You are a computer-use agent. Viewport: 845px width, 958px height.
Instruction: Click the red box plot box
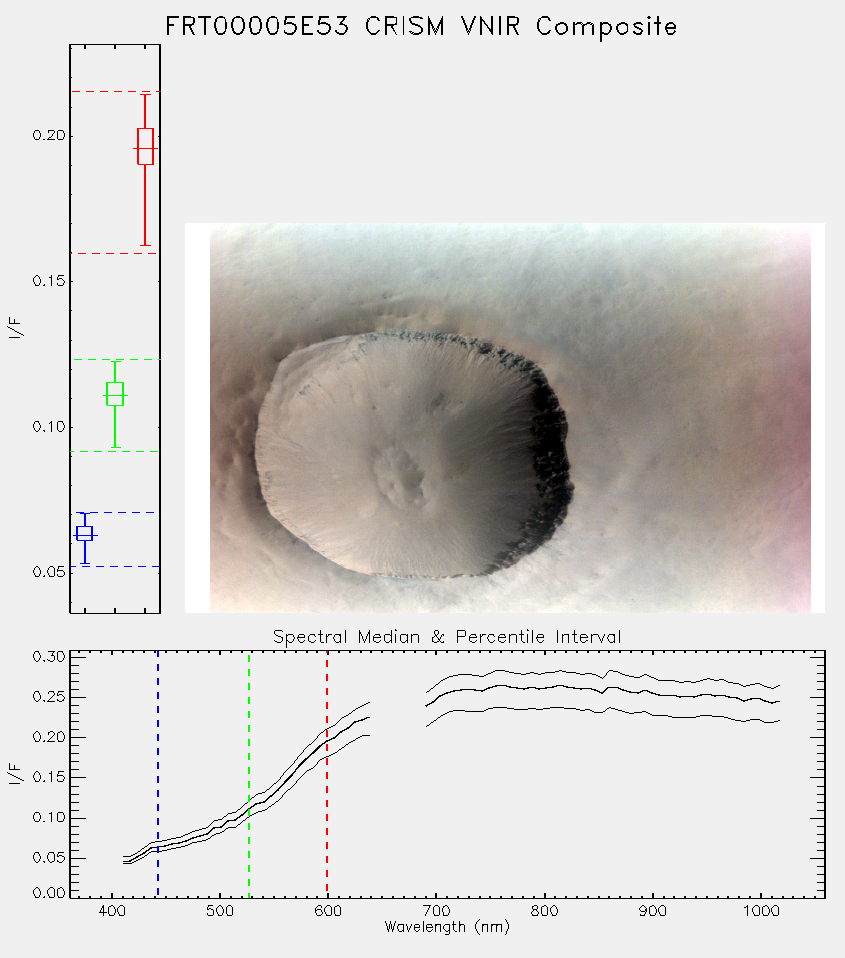(145, 146)
